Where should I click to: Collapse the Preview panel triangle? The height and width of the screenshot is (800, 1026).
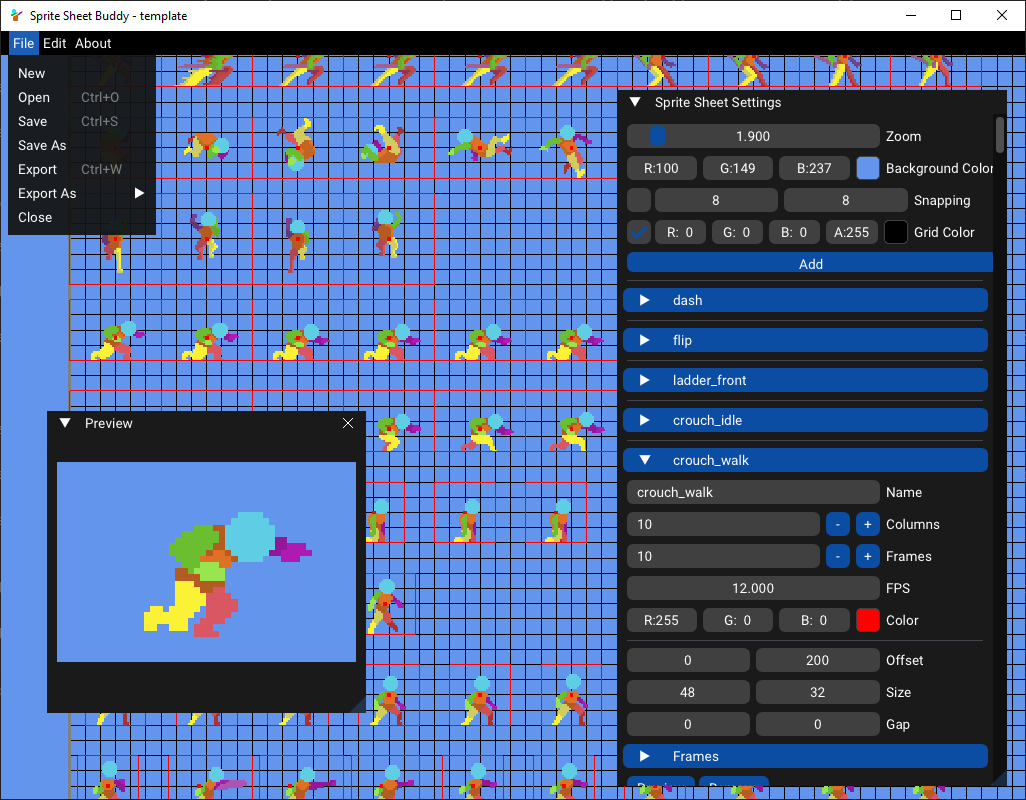(65, 423)
